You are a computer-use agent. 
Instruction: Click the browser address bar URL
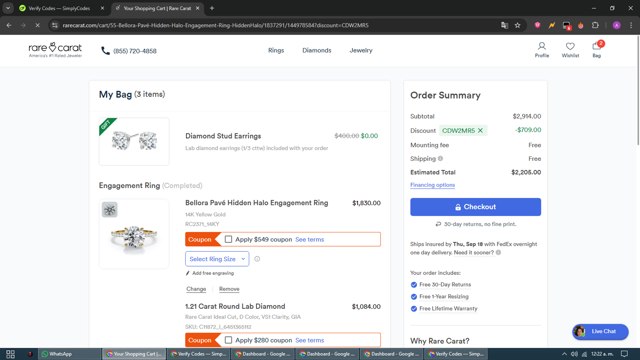(216, 25)
